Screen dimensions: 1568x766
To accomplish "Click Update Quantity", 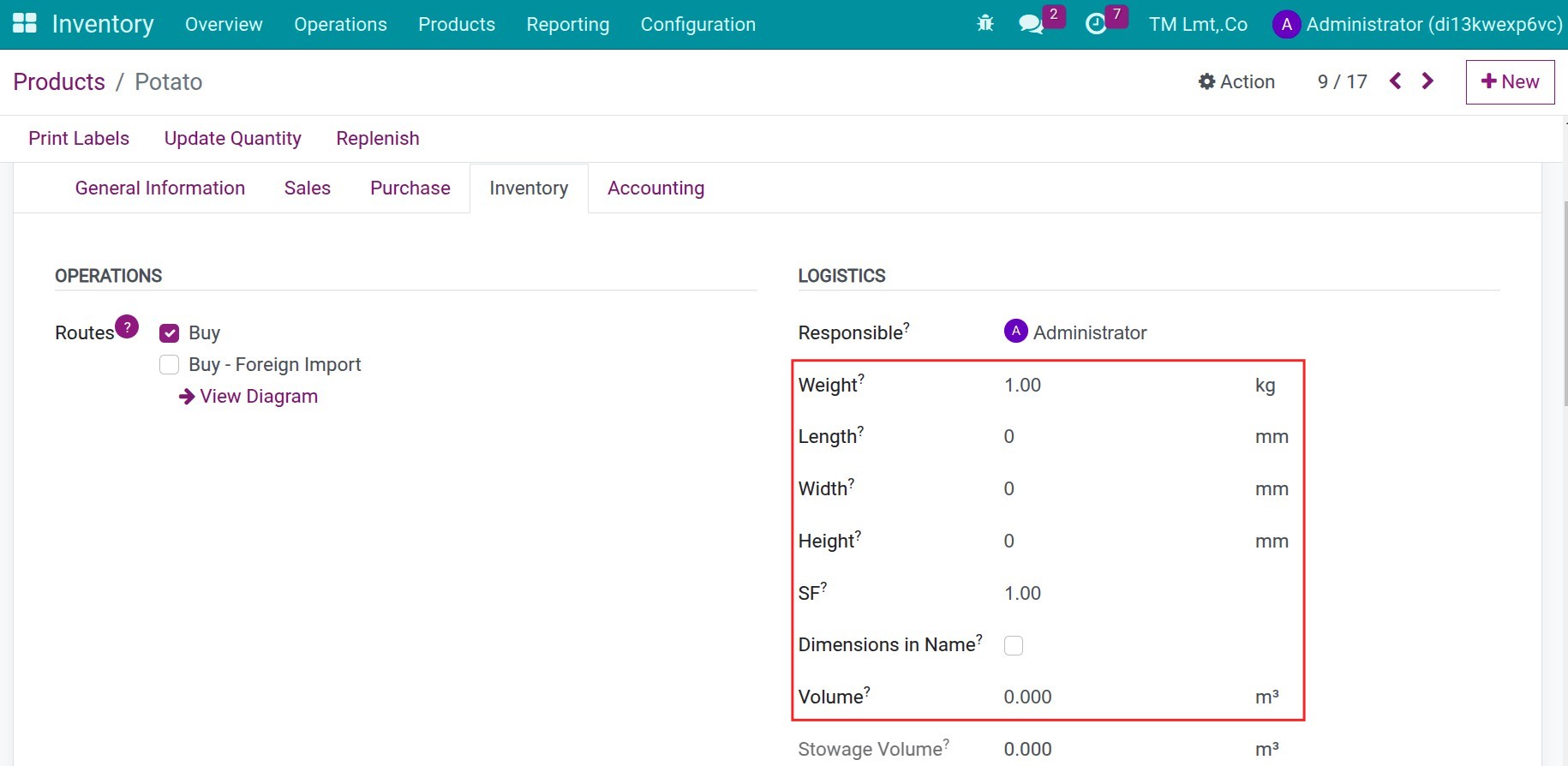I will point(232,138).
